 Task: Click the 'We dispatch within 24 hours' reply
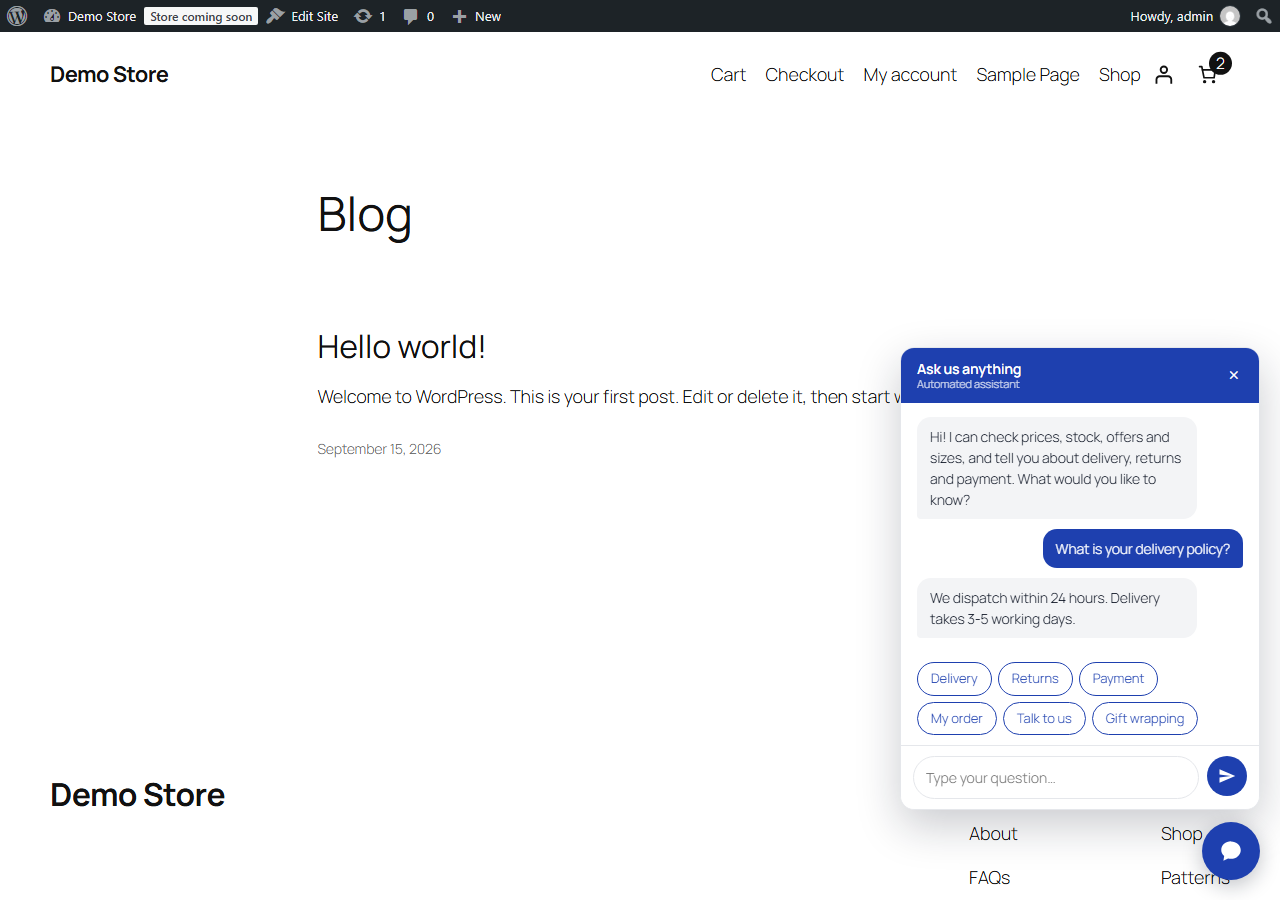tap(1057, 608)
